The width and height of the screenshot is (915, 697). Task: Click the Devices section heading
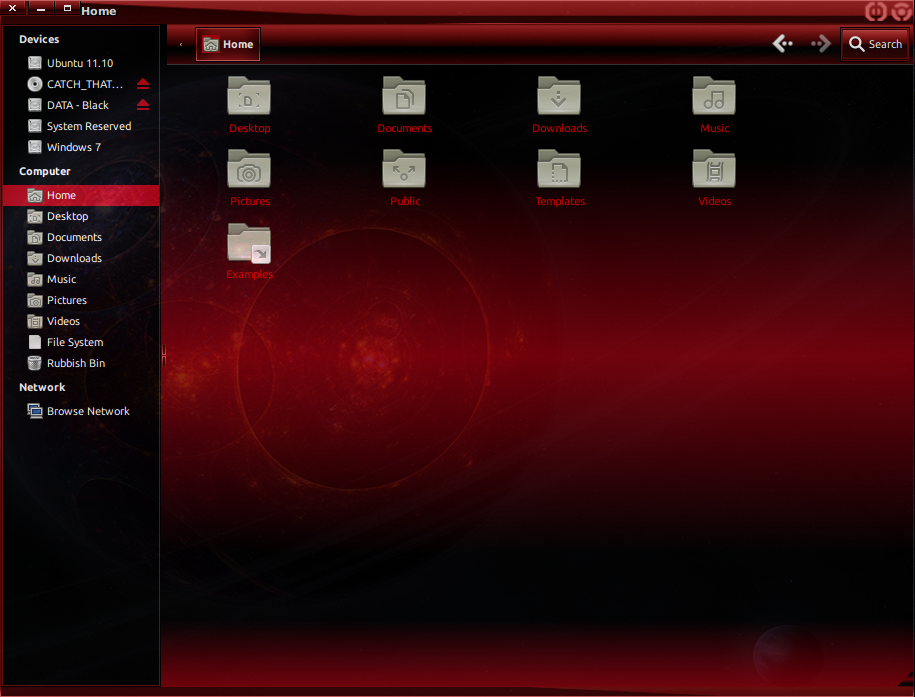pyautogui.click(x=39, y=39)
